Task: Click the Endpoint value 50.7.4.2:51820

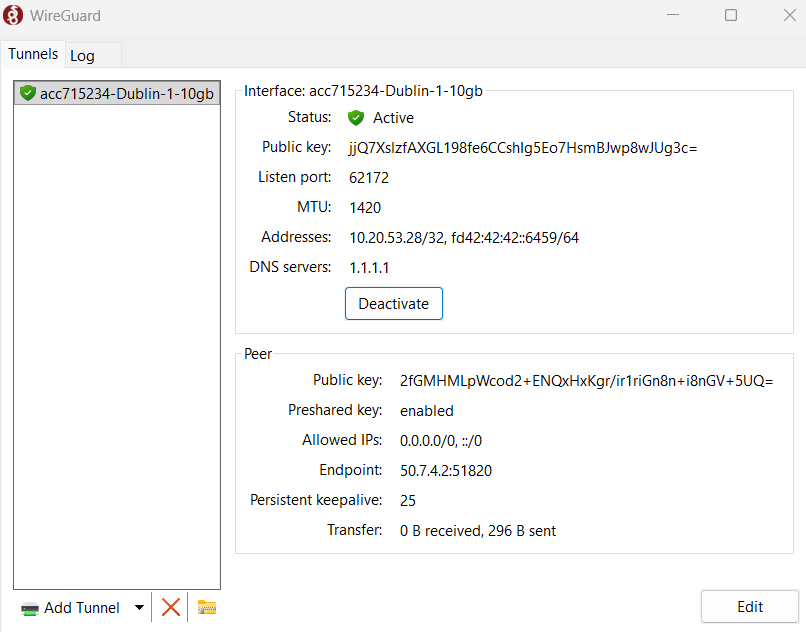Action: click(x=446, y=471)
